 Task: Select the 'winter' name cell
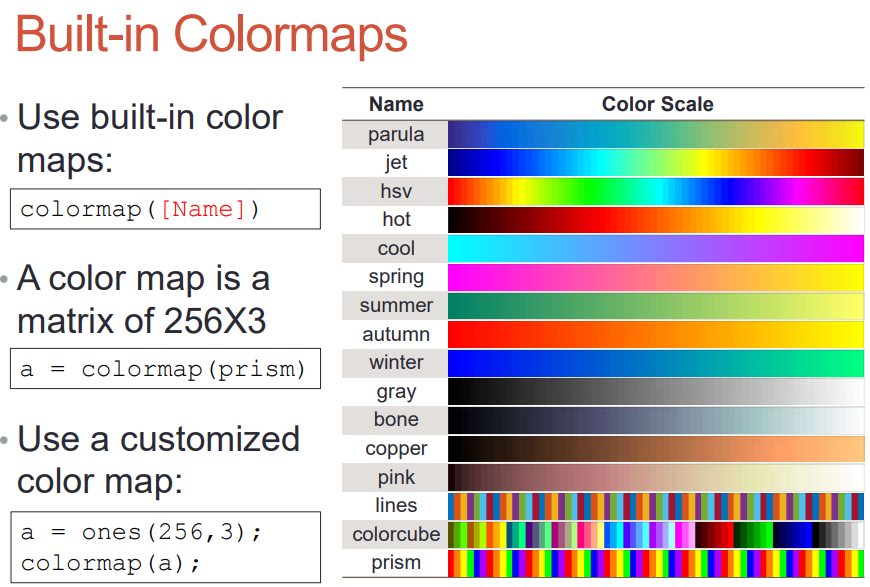coord(395,363)
